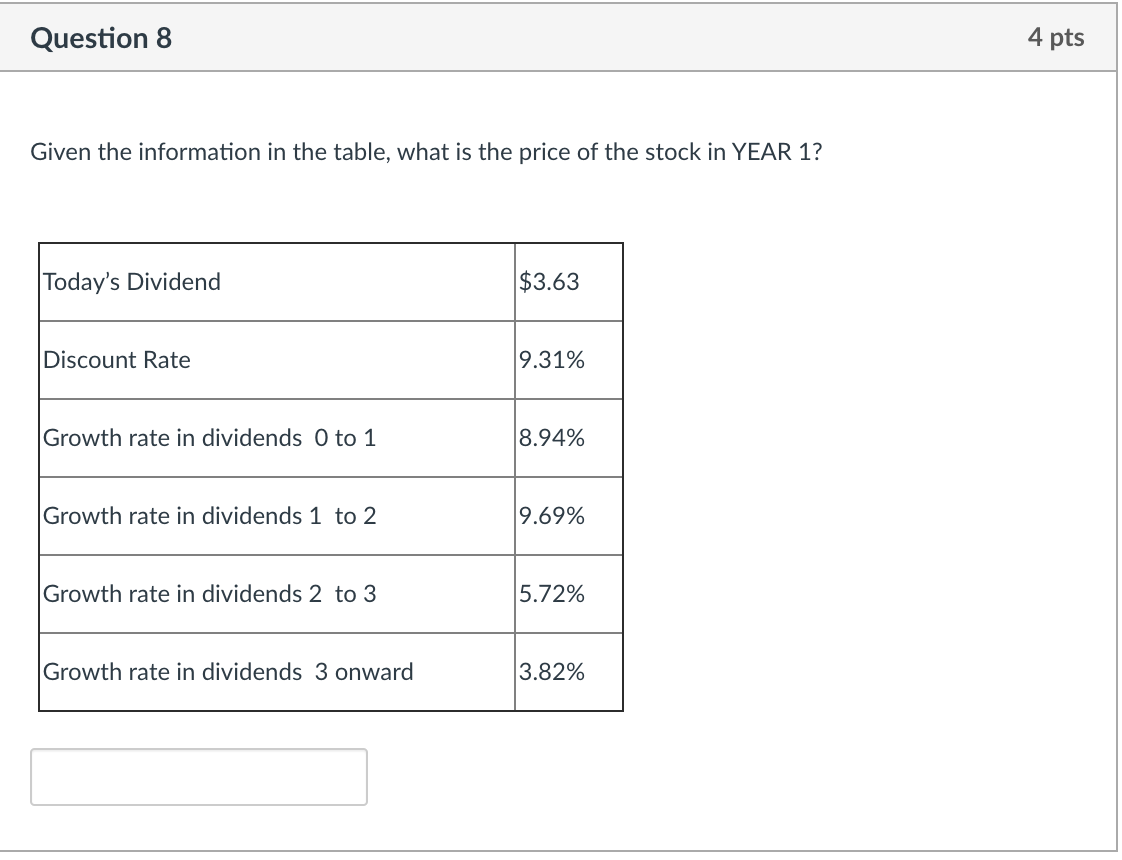Click the question prompt text
The image size is (1122, 860).
pyautogui.click(x=425, y=152)
